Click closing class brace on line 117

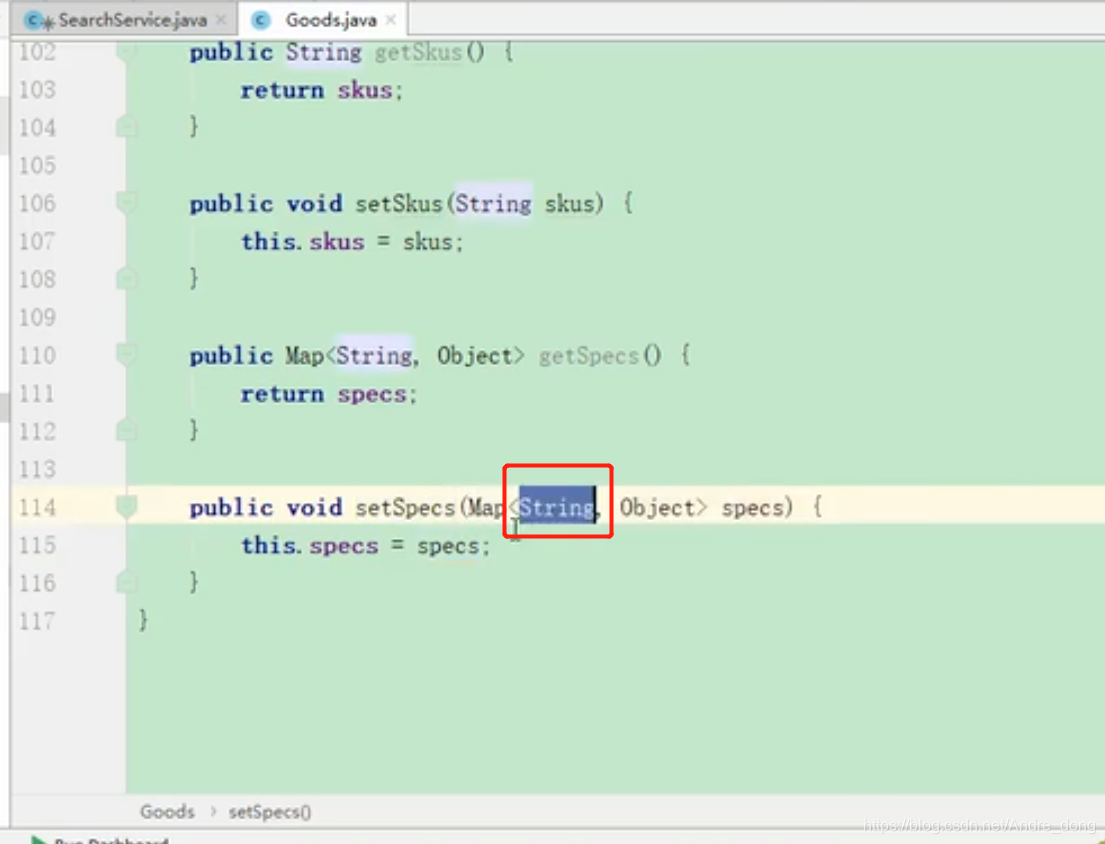click(143, 620)
